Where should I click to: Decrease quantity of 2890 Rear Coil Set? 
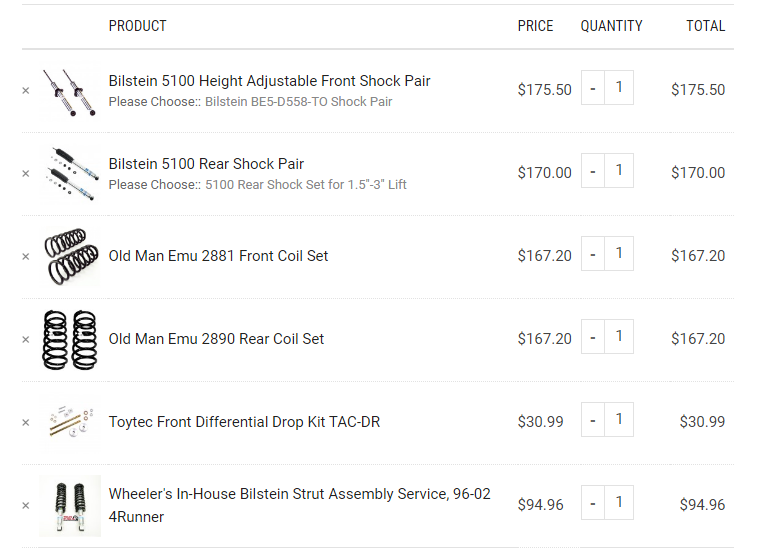click(592, 337)
